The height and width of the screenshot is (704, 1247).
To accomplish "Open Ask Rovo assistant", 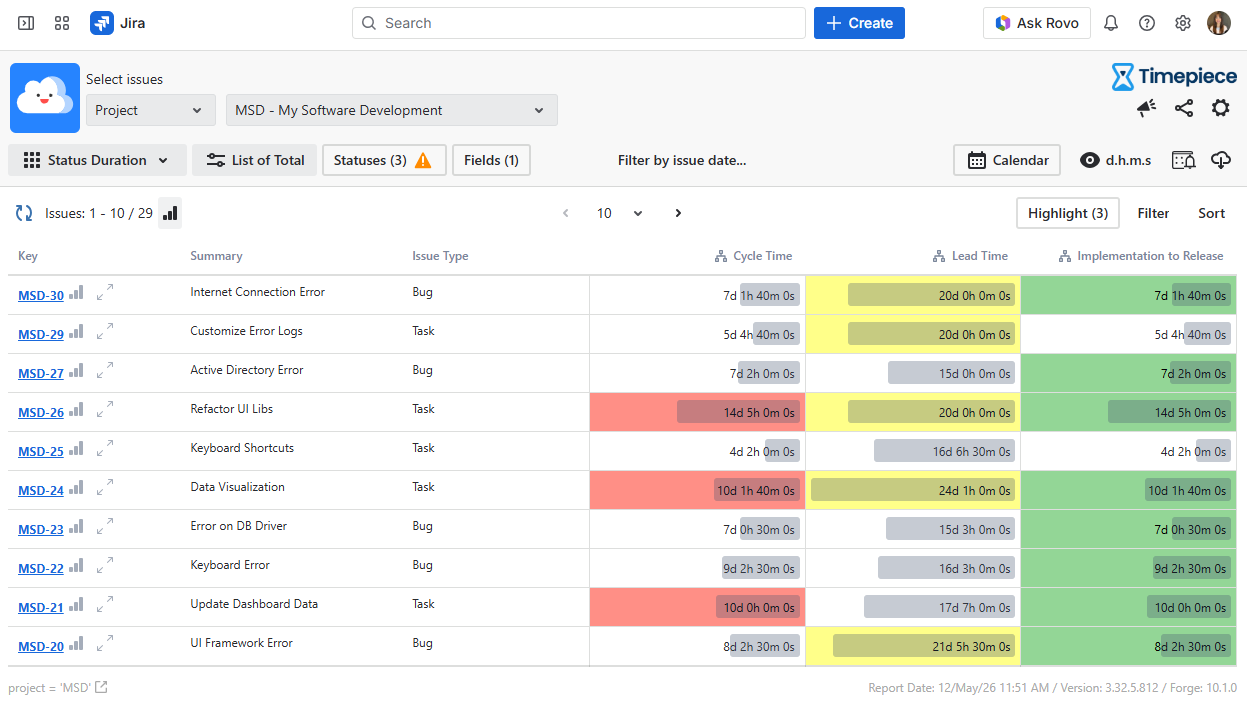I will coord(1036,23).
